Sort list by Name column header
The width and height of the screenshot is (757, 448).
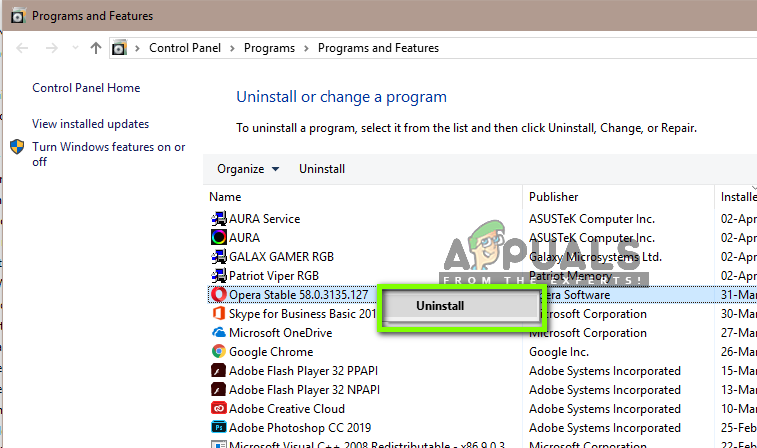(225, 197)
